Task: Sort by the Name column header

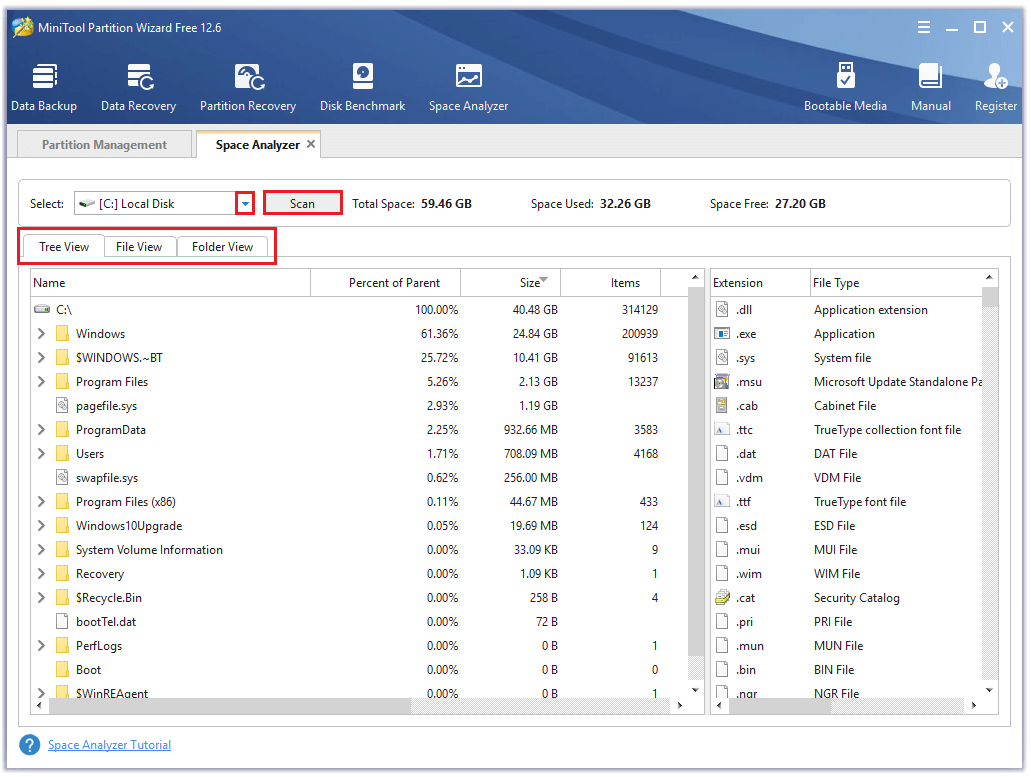Action: click(x=170, y=283)
